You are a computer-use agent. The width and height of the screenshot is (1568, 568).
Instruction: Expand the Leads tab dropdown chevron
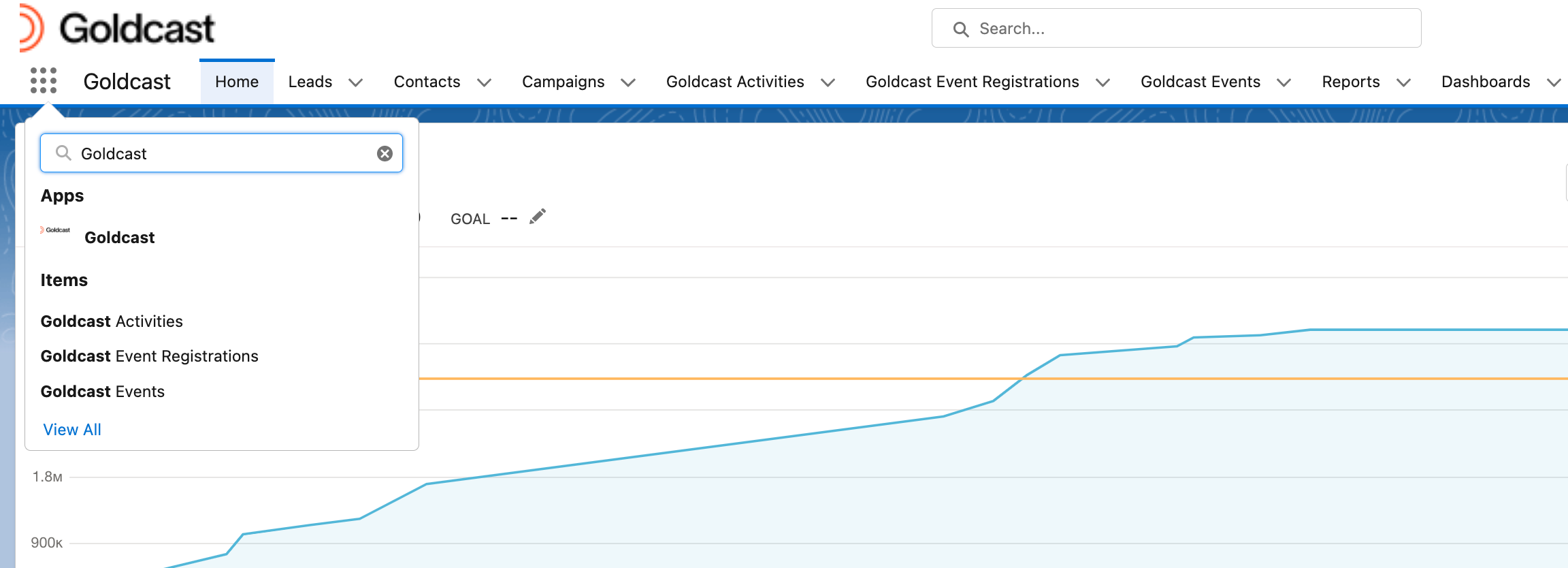[x=355, y=82]
